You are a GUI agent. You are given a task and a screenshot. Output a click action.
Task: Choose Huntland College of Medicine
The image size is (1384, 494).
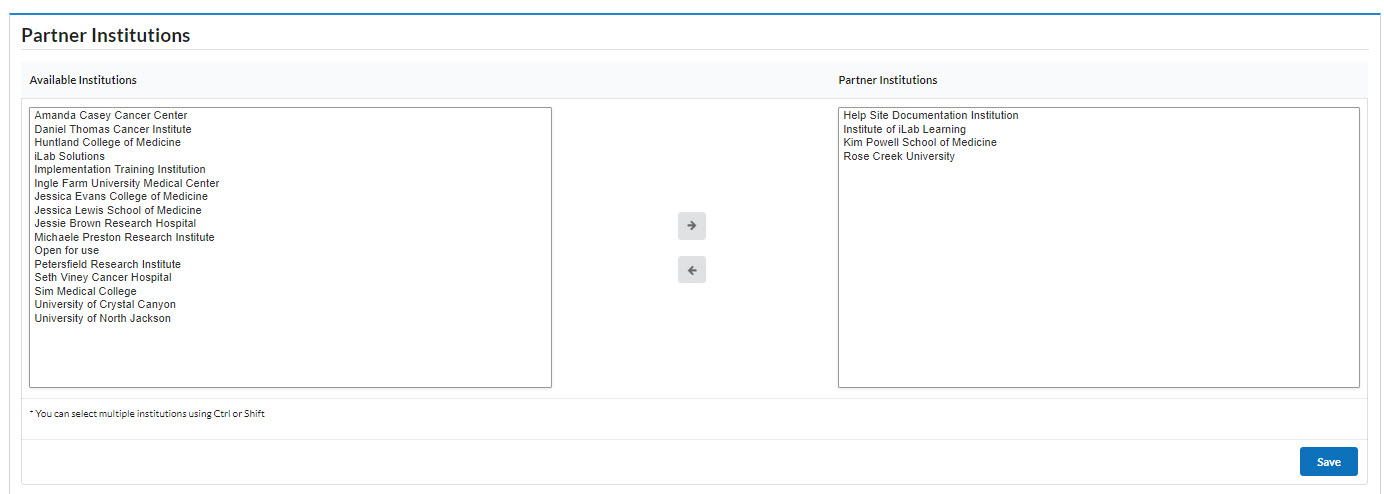[108, 143]
